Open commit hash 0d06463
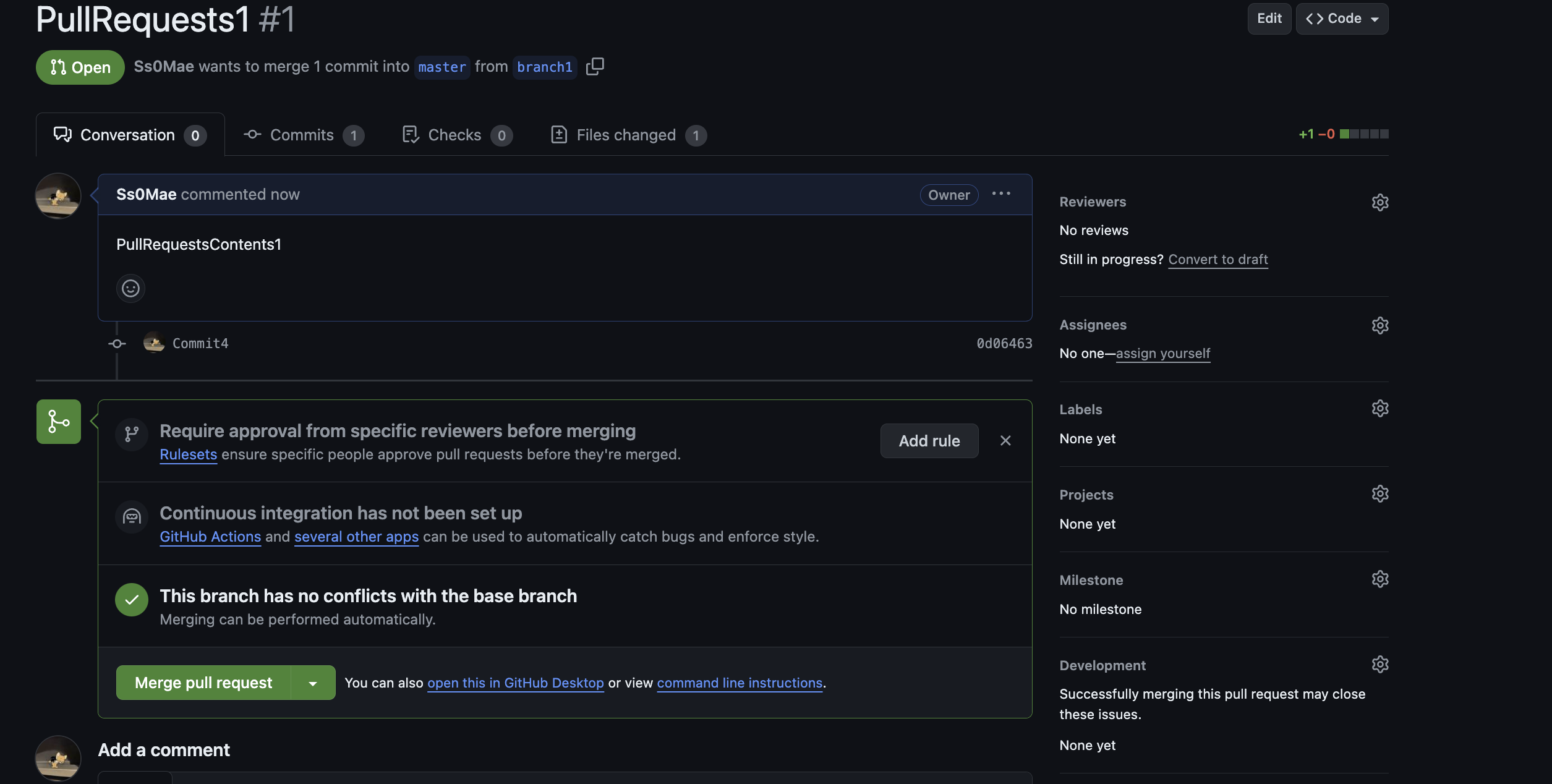 pyautogui.click(x=1004, y=343)
